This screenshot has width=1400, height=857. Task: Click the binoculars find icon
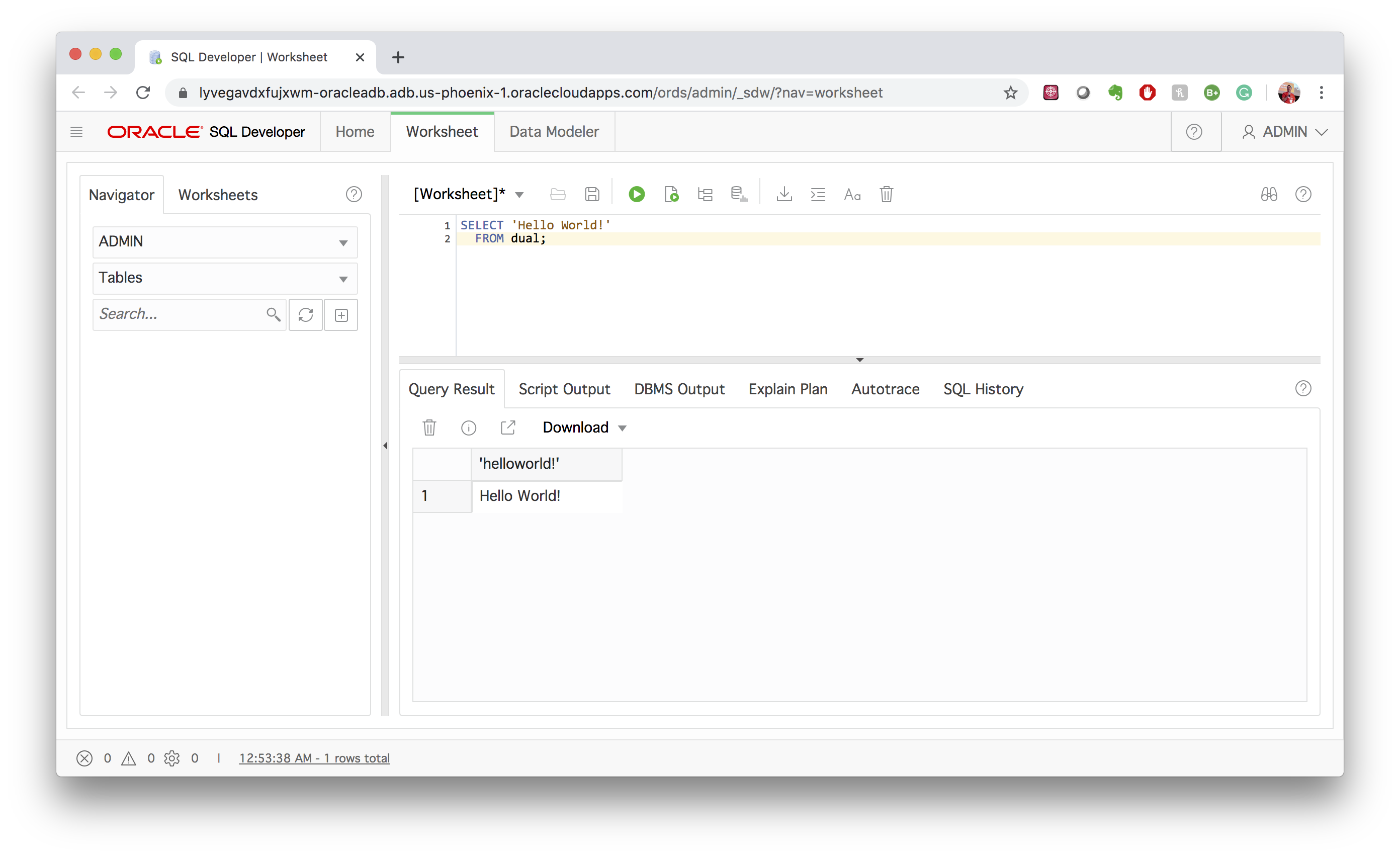(x=1269, y=194)
